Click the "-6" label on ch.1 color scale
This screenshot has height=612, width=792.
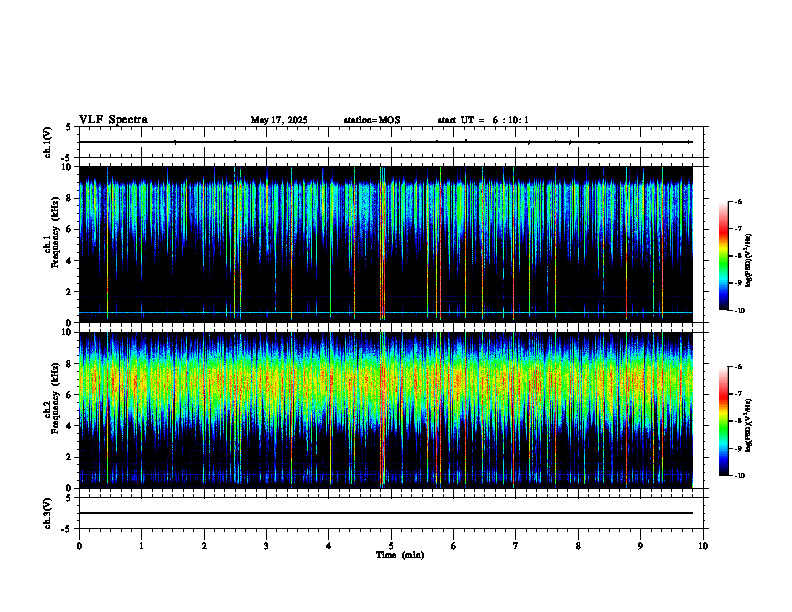tap(738, 201)
